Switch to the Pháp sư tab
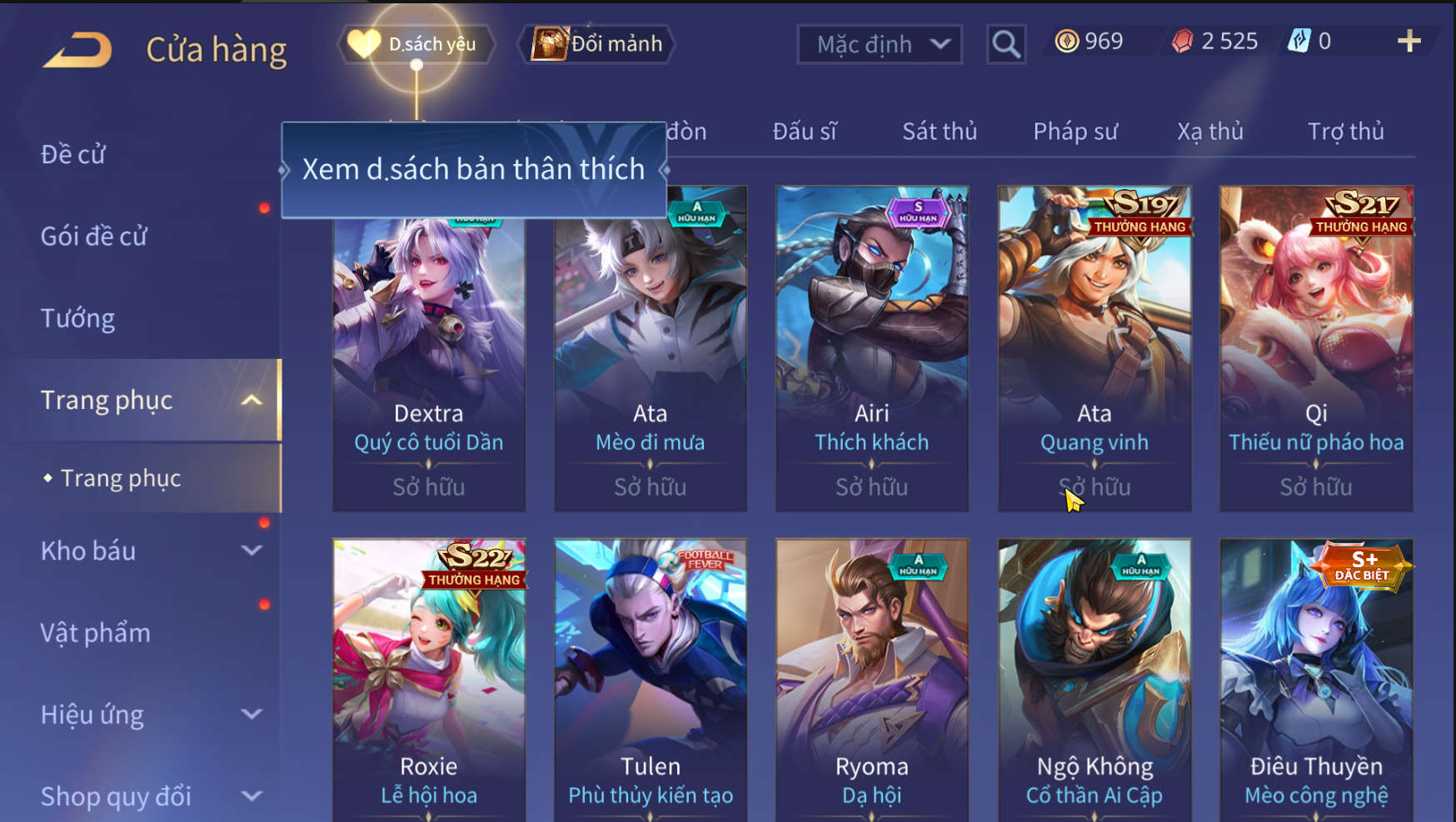1456x822 pixels. click(x=1075, y=132)
